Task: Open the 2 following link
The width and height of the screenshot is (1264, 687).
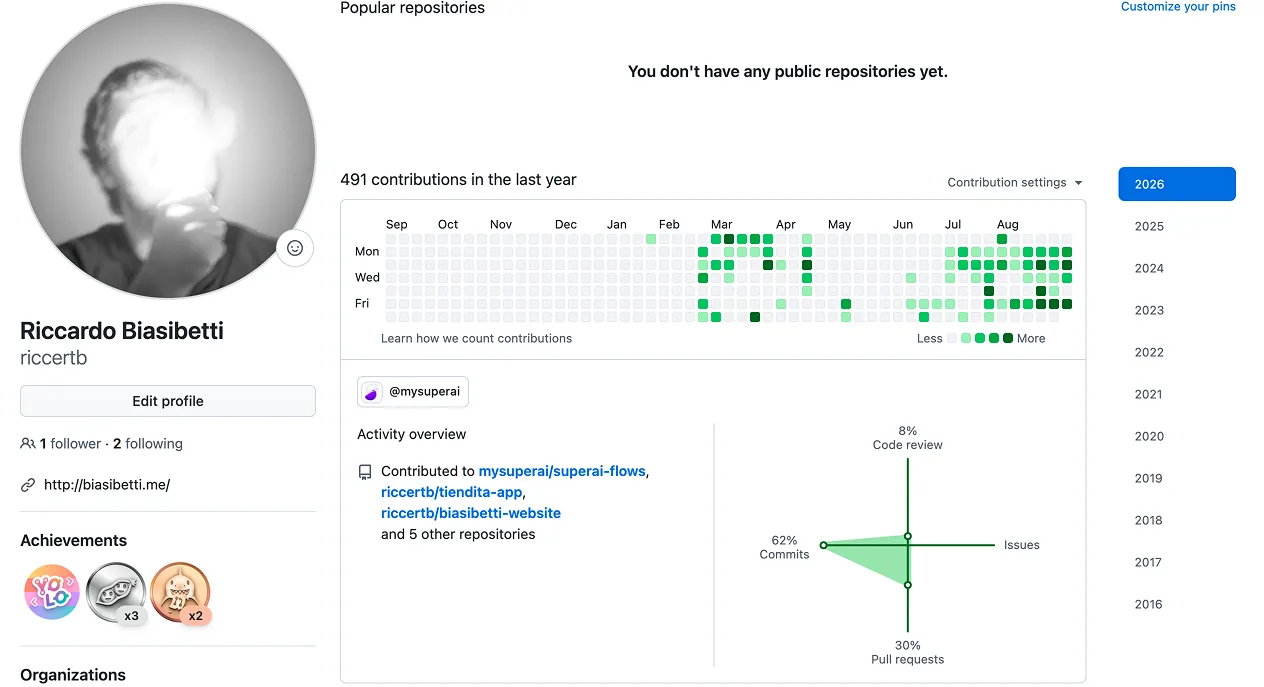Action: click(148, 443)
